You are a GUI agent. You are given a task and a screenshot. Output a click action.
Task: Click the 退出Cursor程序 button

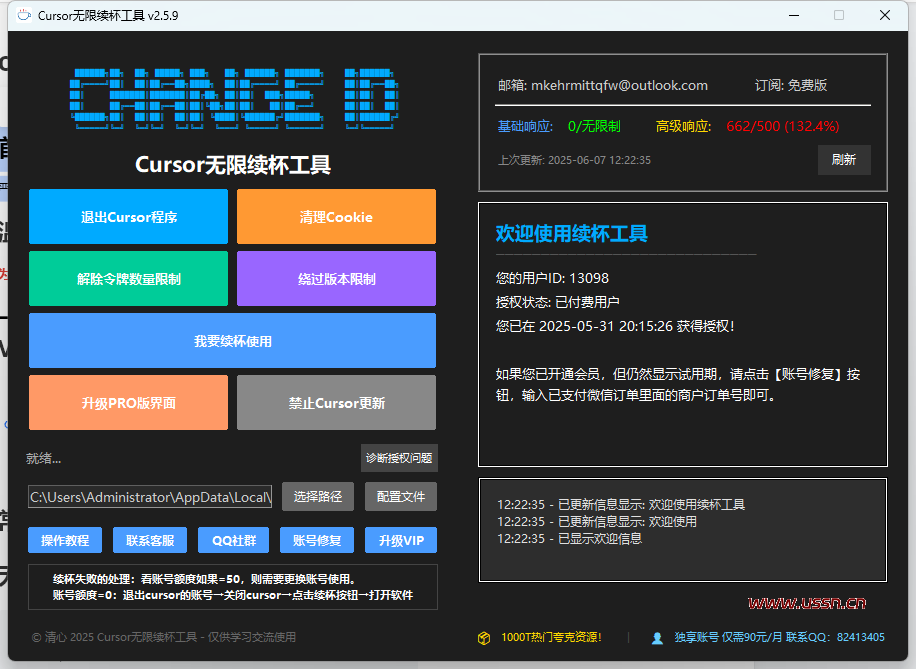pyautogui.click(x=129, y=216)
